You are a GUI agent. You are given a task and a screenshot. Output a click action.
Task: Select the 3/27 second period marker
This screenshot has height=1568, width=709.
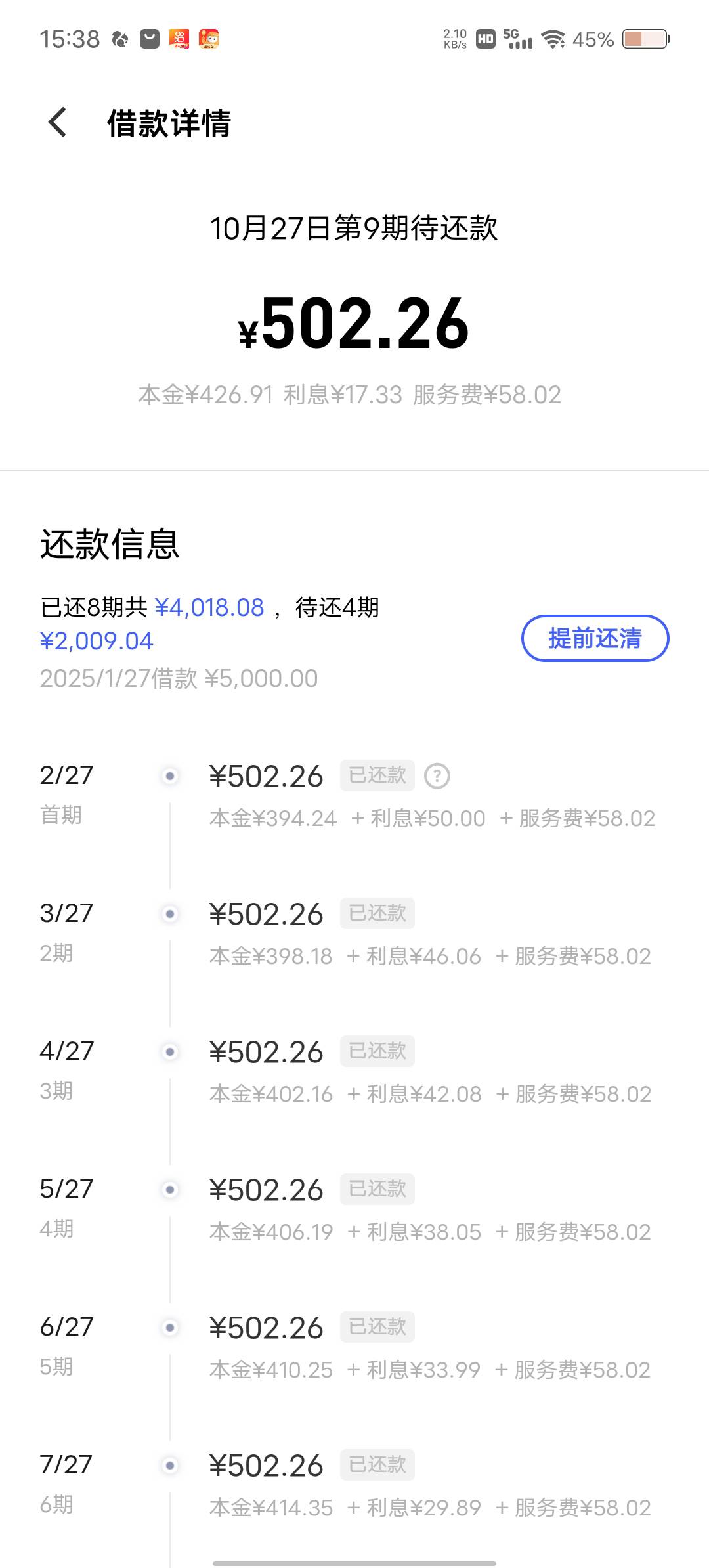point(170,914)
